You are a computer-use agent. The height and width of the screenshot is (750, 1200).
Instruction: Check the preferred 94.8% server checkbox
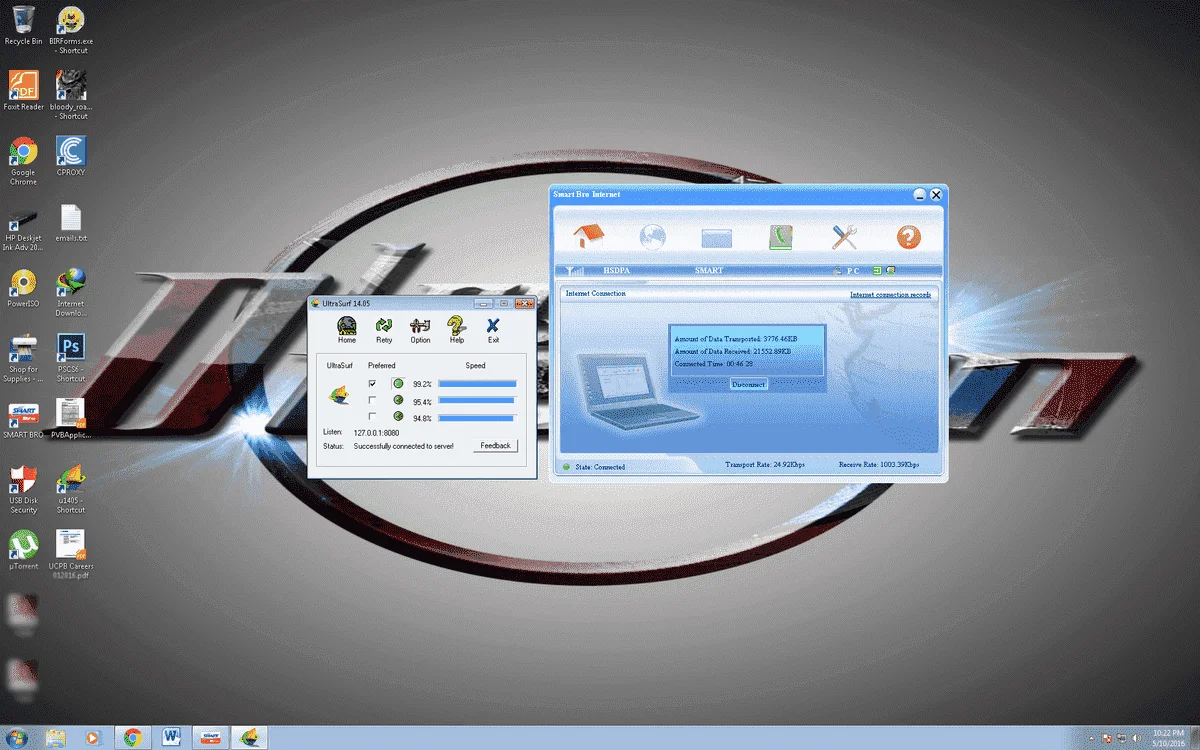(x=372, y=416)
